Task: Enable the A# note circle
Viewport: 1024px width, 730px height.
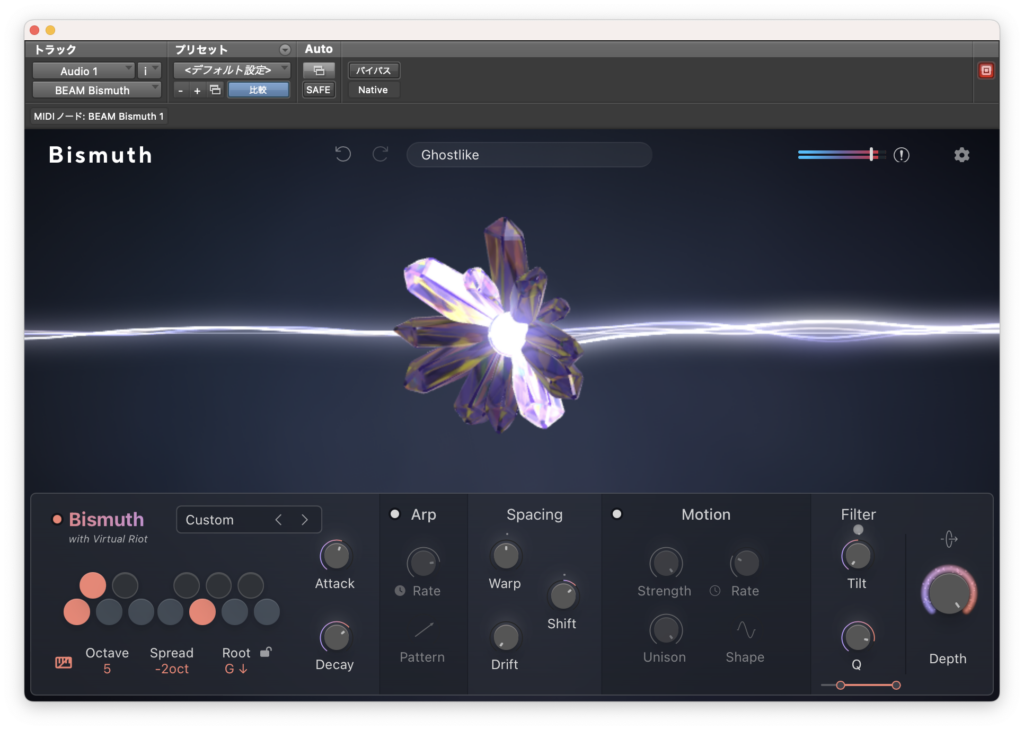Action: [250, 585]
